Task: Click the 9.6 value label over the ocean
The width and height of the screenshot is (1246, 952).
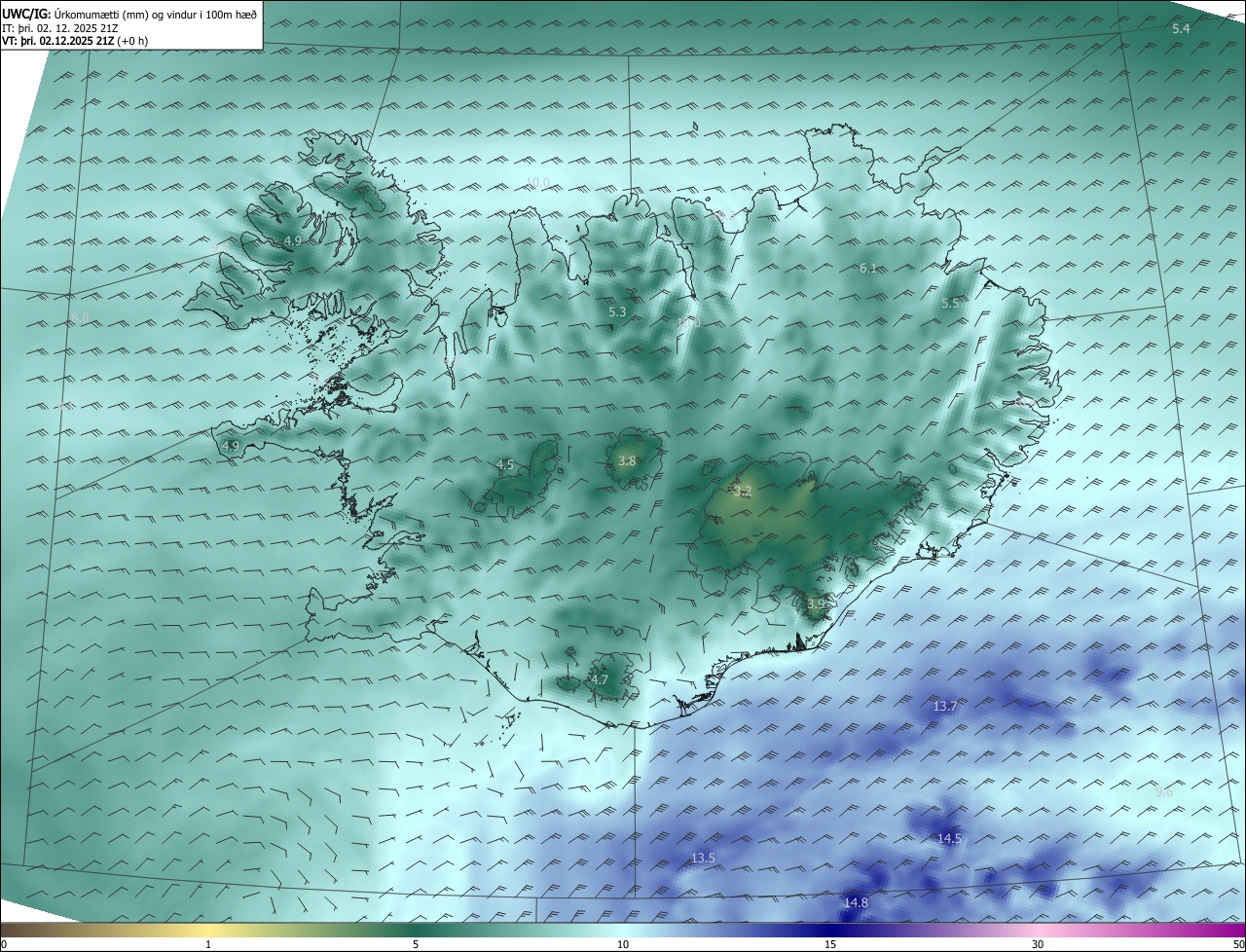Action: [x=1164, y=792]
